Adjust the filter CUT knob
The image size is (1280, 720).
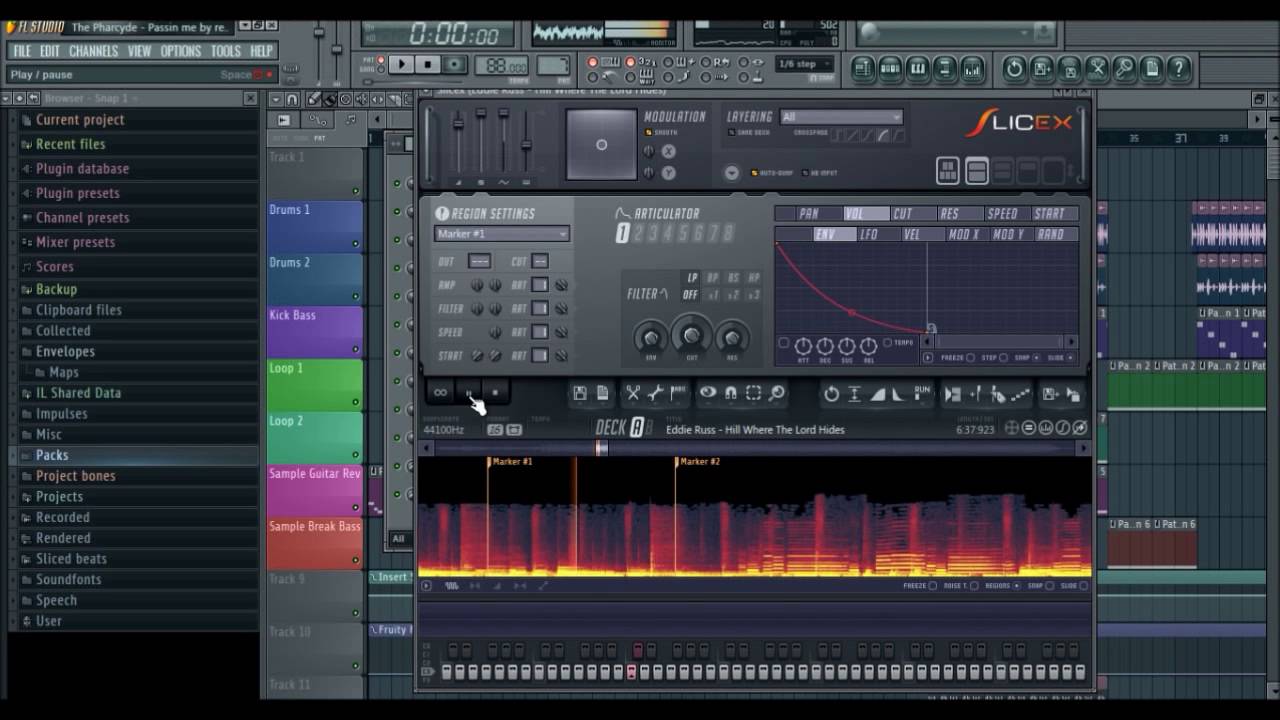click(691, 334)
